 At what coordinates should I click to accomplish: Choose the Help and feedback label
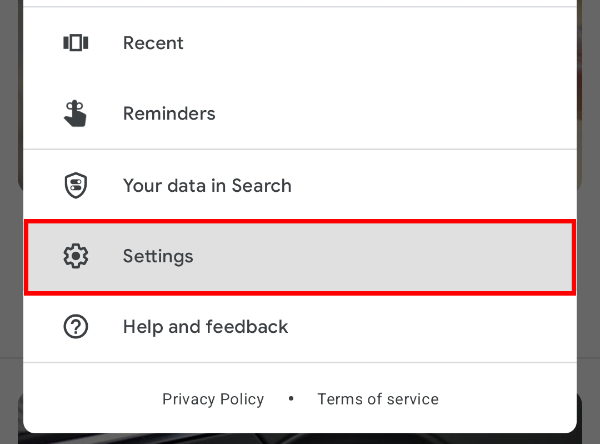205,327
